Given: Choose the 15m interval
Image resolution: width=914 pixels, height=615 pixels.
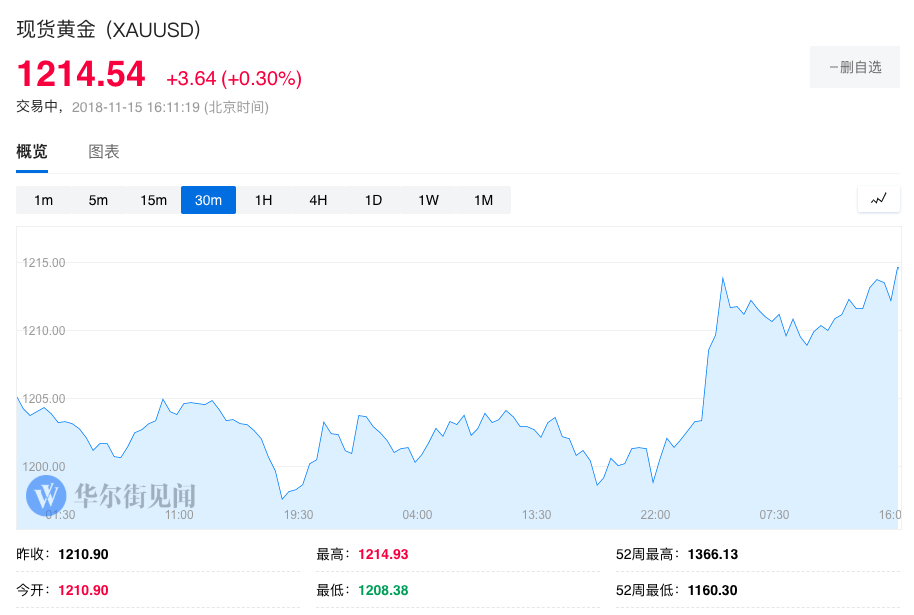Looking at the screenshot, I should pyautogui.click(x=153, y=200).
